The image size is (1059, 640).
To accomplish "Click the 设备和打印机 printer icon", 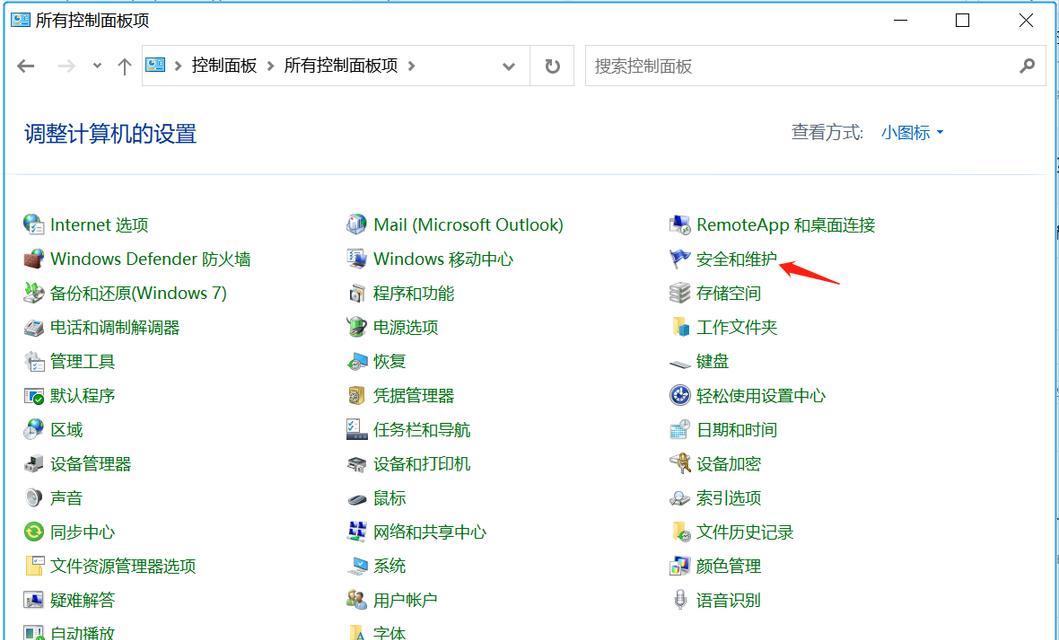I will [357, 464].
